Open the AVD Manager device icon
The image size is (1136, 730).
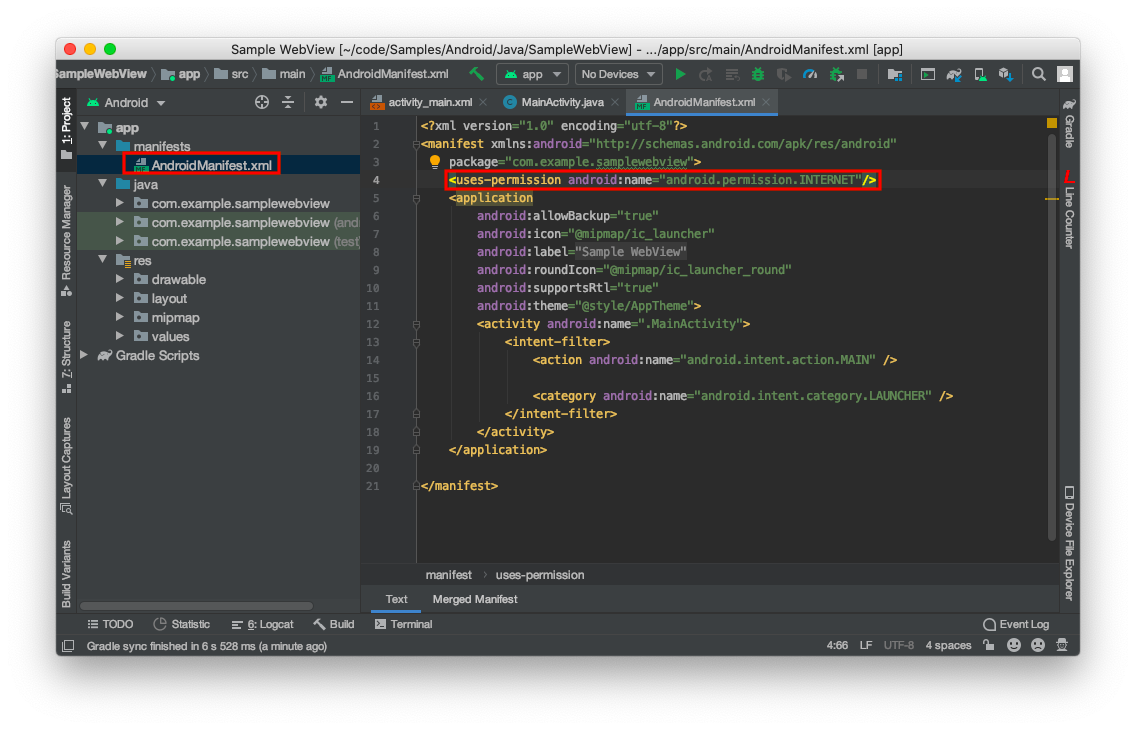980,74
